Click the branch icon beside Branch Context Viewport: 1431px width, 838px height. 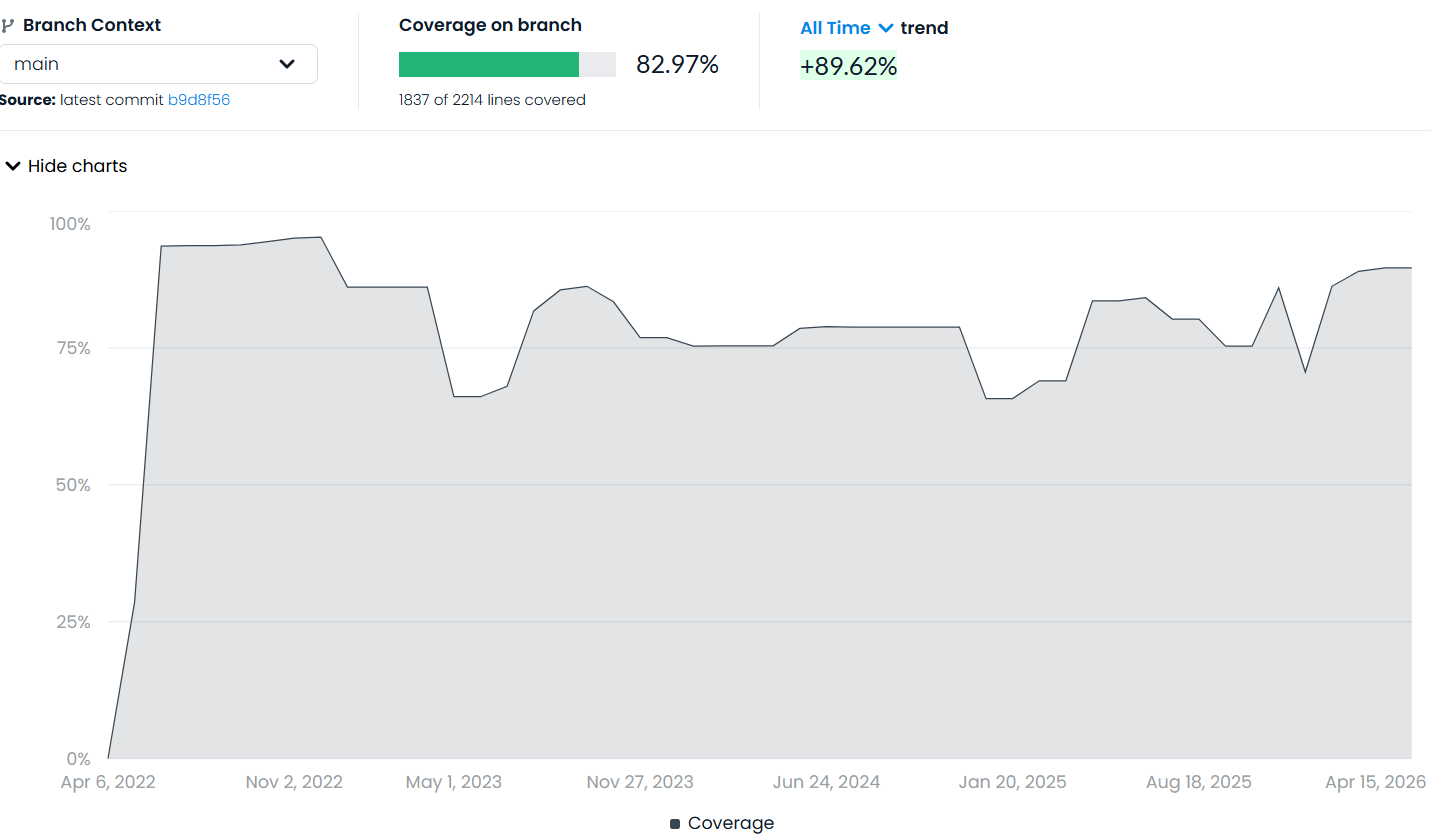click(8, 26)
